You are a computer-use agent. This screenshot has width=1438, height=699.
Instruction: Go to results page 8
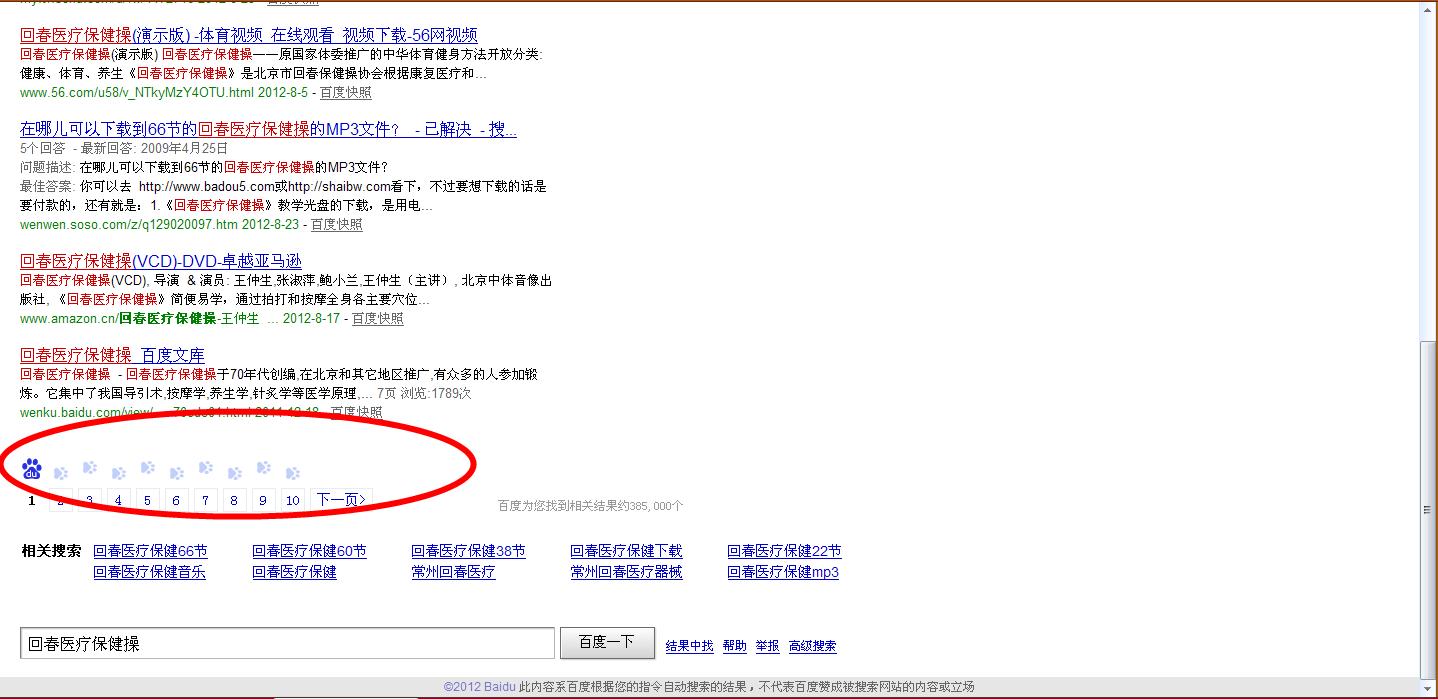coord(234,500)
